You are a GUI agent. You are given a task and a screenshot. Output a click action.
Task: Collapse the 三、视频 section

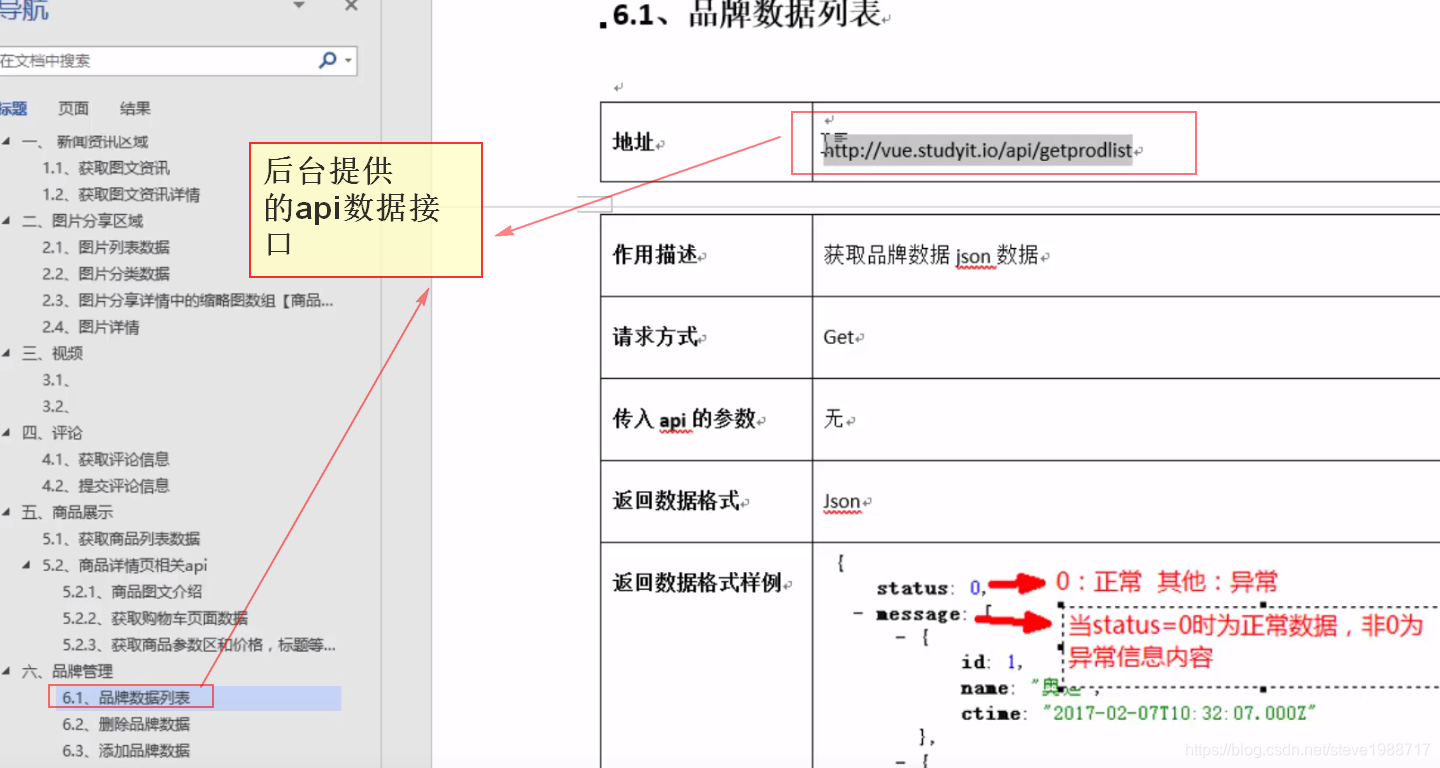click(x=6, y=353)
